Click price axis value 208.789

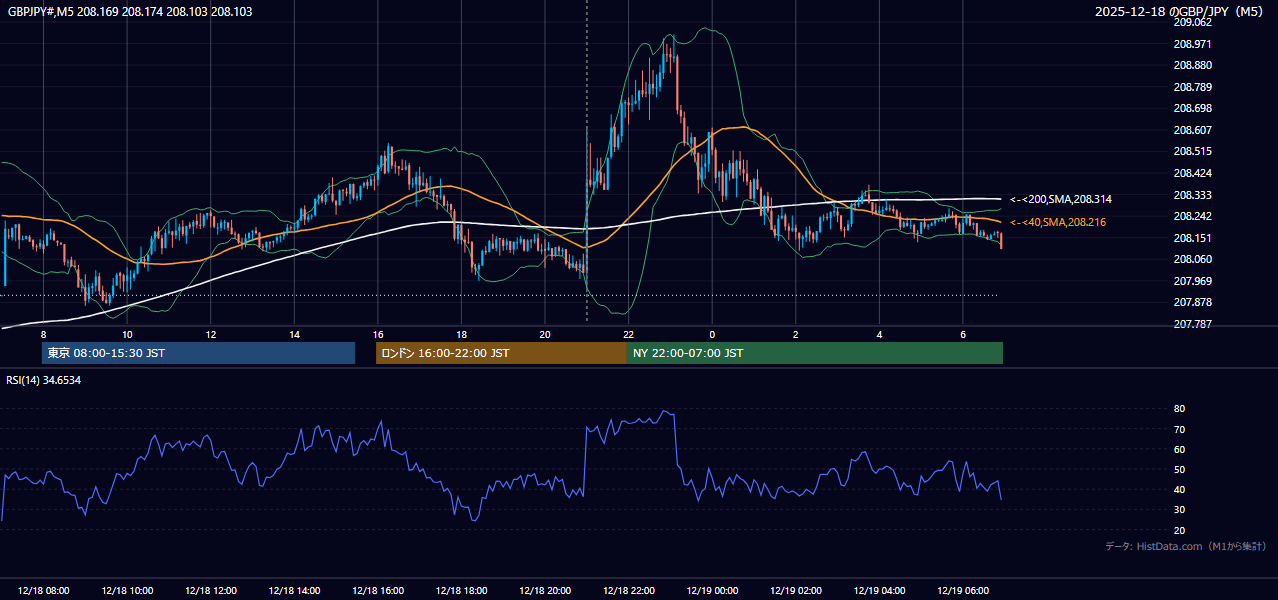pyautogui.click(x=1192, y=87)
